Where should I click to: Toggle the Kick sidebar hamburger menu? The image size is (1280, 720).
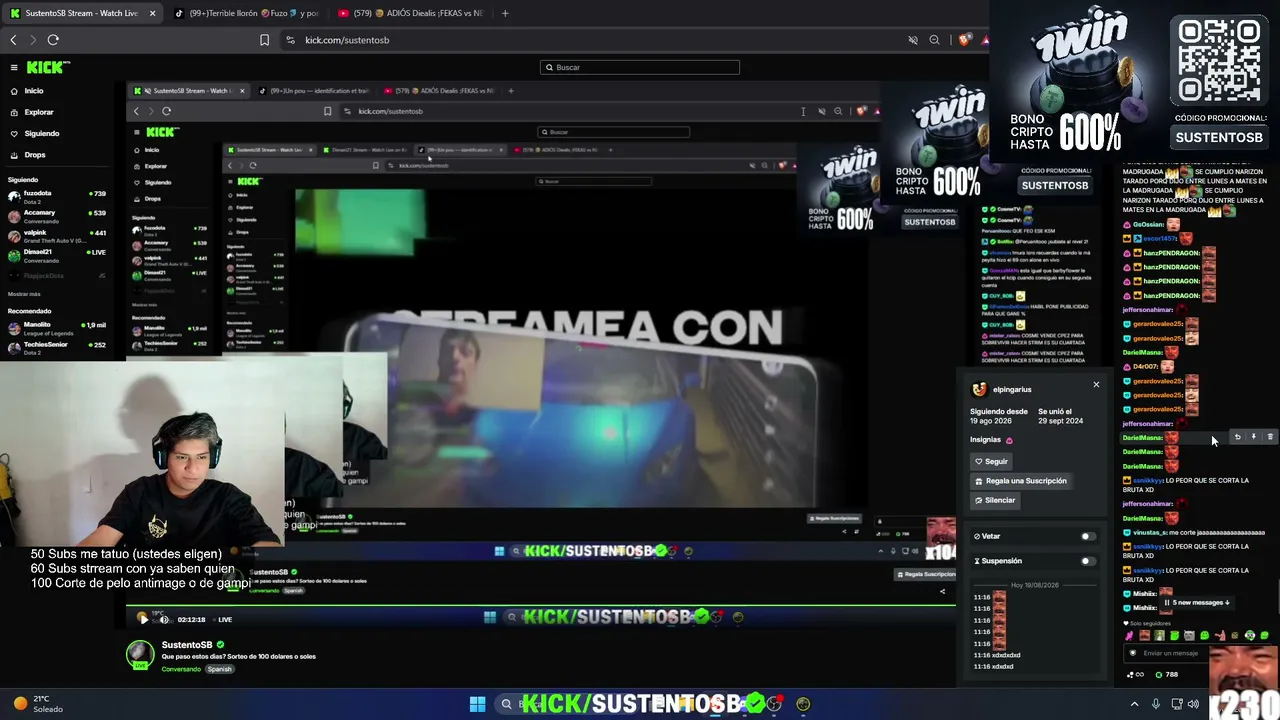pos(14,67)
